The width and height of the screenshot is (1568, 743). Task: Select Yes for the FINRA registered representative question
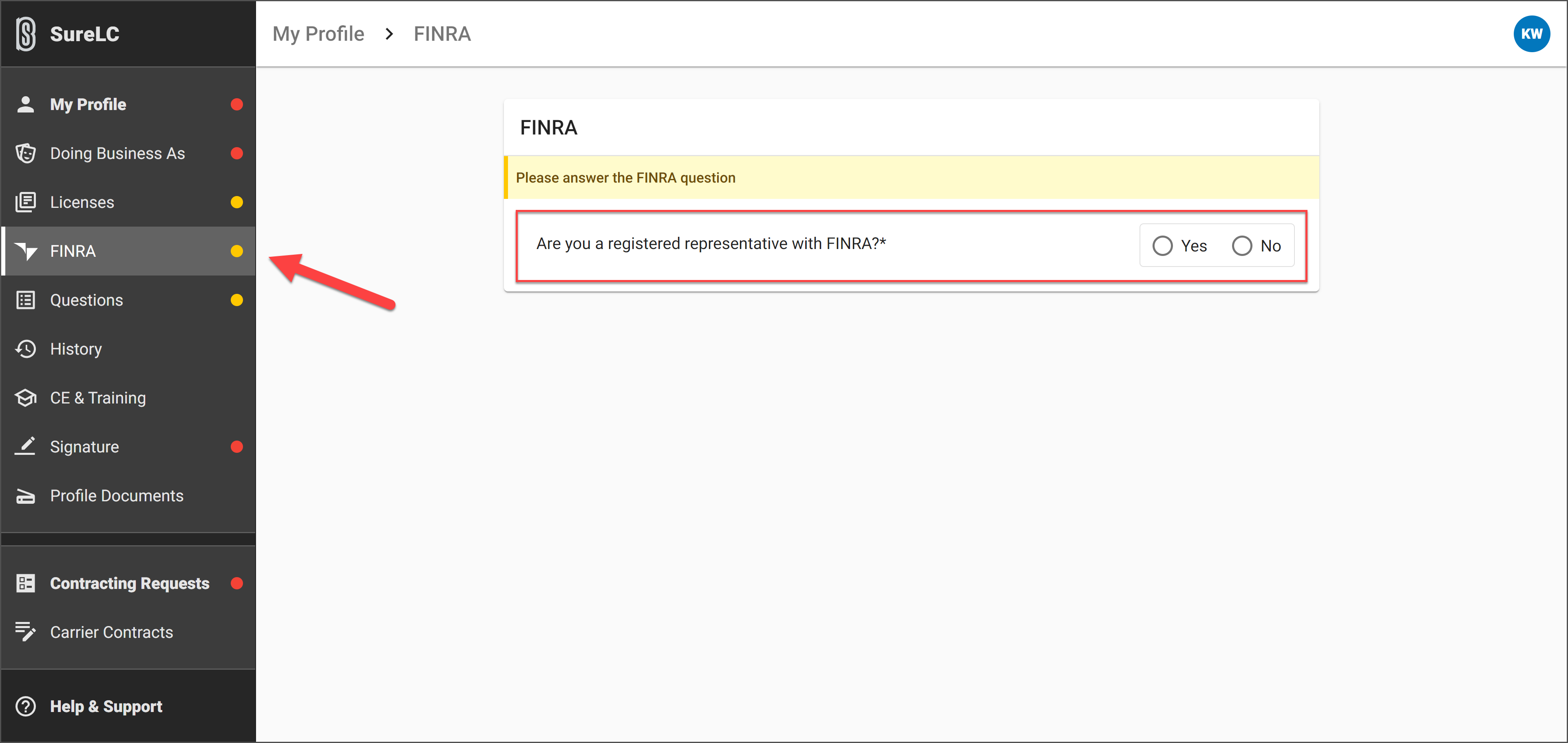click(x=1163, y=245)
